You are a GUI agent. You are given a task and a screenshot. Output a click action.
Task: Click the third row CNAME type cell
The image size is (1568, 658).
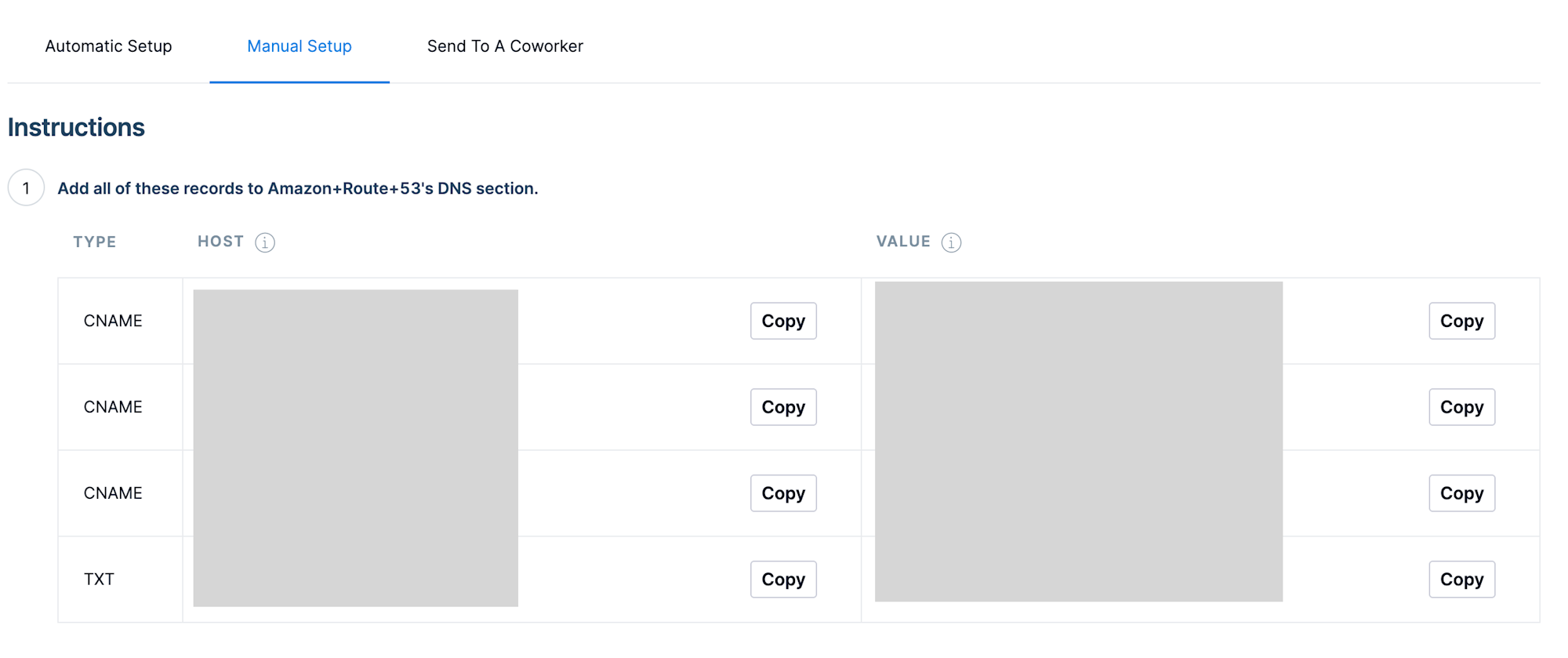(113, 493)
